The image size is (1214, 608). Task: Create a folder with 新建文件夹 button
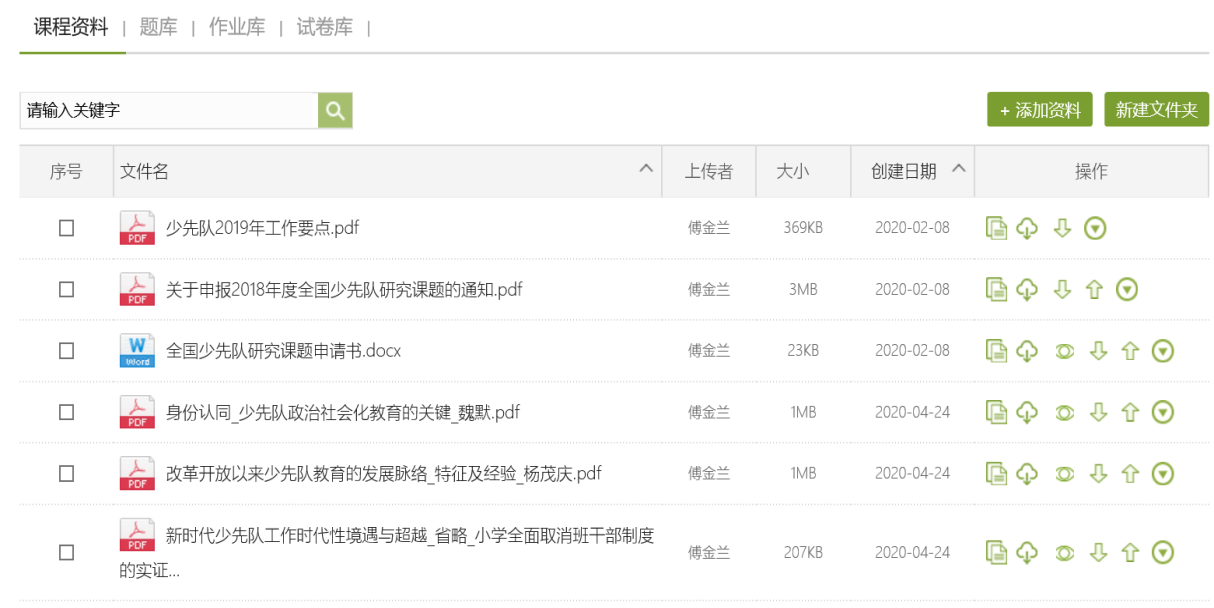pyautogui.click(x=1156, y=109)
